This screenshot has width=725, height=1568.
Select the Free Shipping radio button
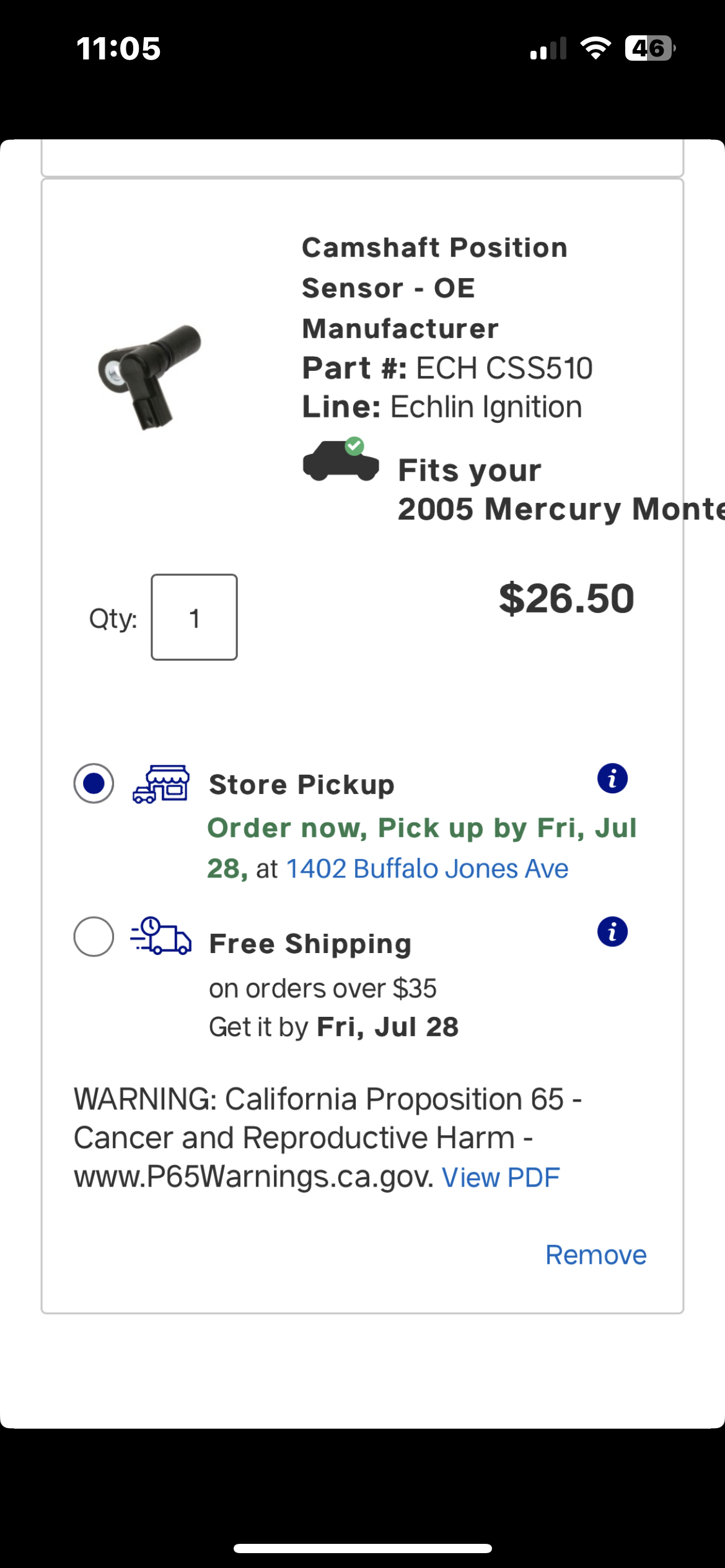[94, 936]
